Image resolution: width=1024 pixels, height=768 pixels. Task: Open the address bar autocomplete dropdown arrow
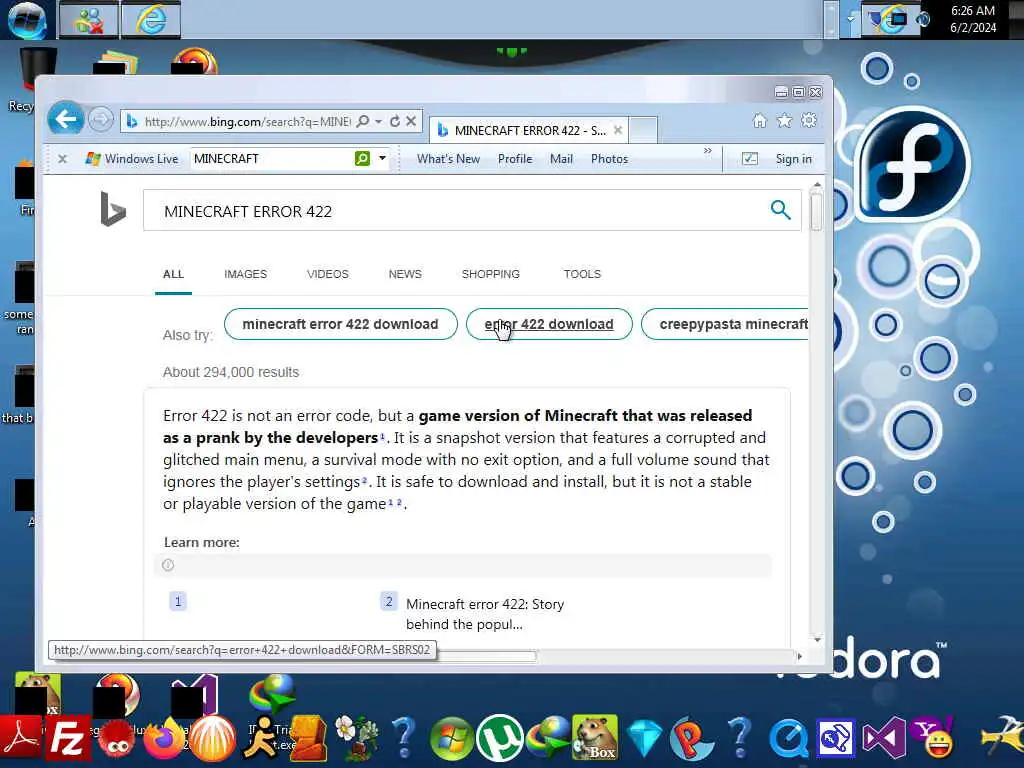click(x=379, y=121)
